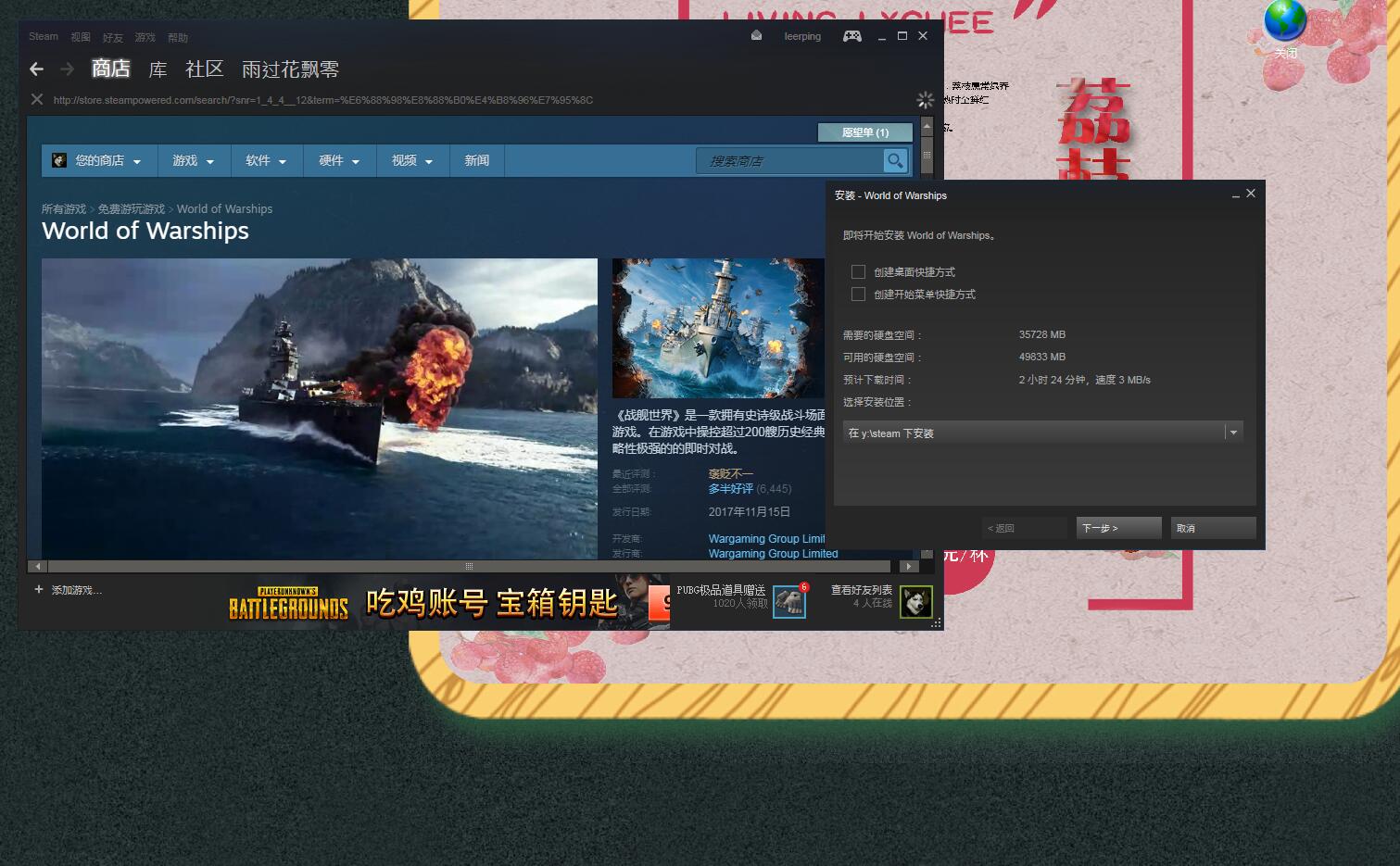Click the Steam window resize grip

coord(937,623)
